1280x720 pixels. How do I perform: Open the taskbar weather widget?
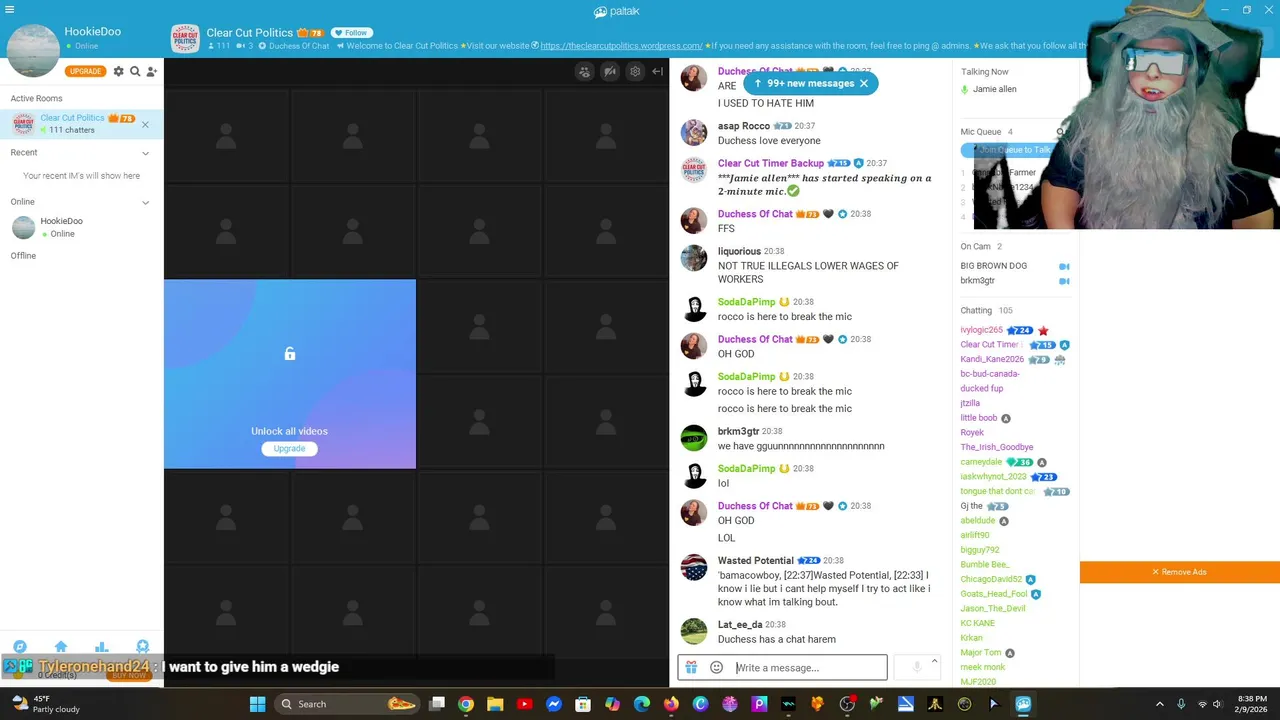tap(45, 704)
